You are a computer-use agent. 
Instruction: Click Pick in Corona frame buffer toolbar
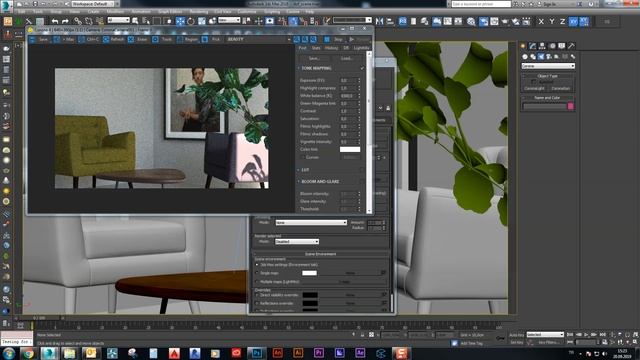(x=211, y=39)
